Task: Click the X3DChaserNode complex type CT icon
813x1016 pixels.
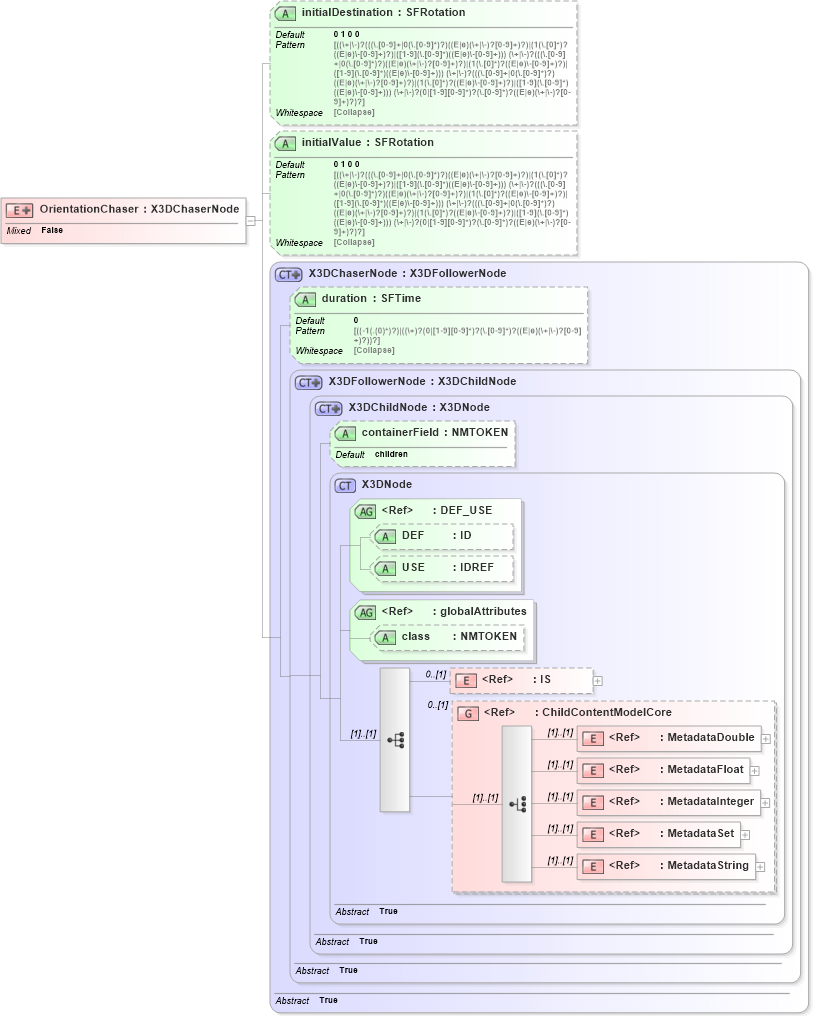Action: (289, 275)
